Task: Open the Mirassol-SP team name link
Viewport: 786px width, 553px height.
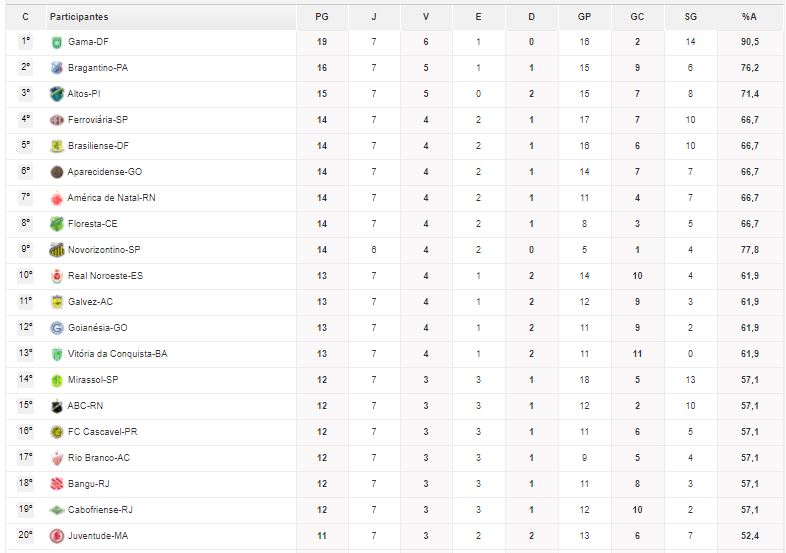Action: (x=93, y=380)
